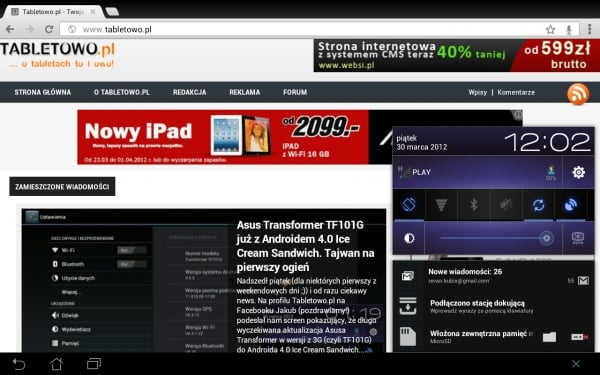
Task: Reload the page with the refresh icon
Action: 49,29
